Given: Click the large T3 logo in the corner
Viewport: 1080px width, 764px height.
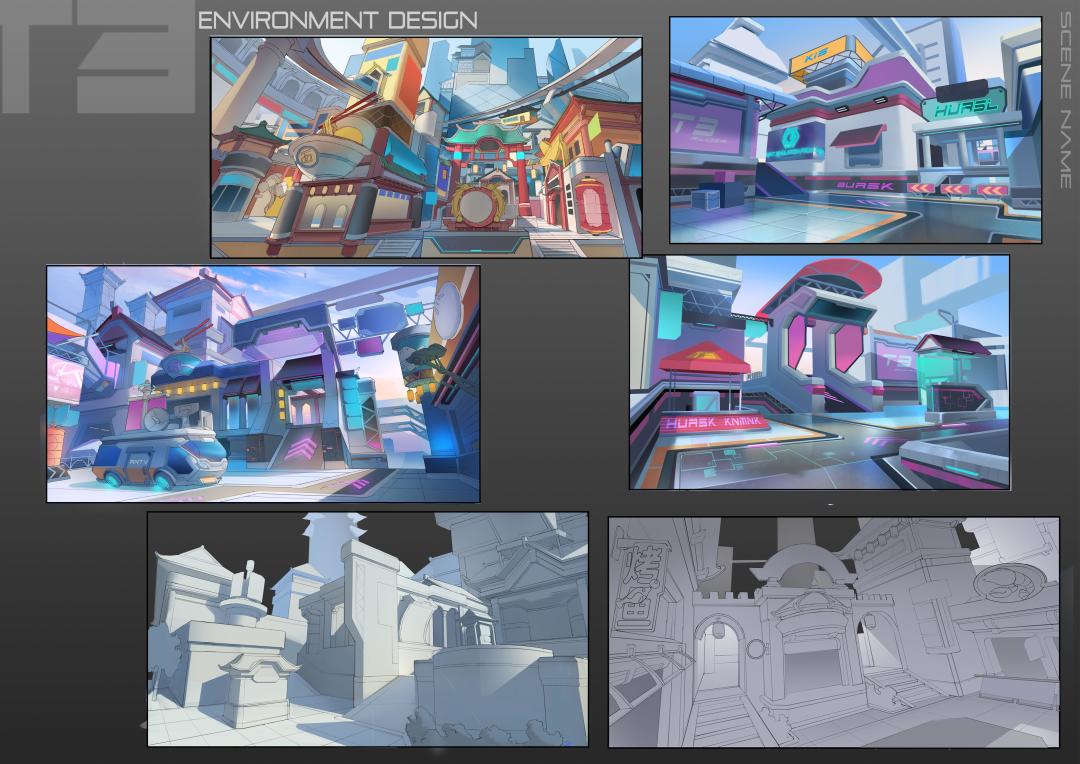Looking at the screenshot, I should click(98, 56).
